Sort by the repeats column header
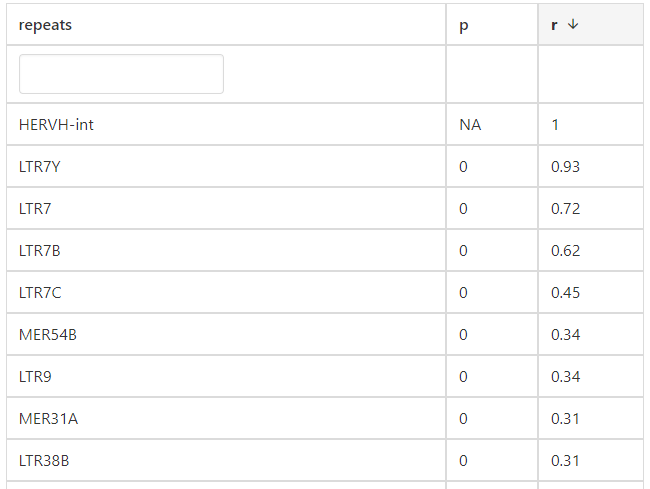This screenshot has height=489, width=650. coord(45,25)
